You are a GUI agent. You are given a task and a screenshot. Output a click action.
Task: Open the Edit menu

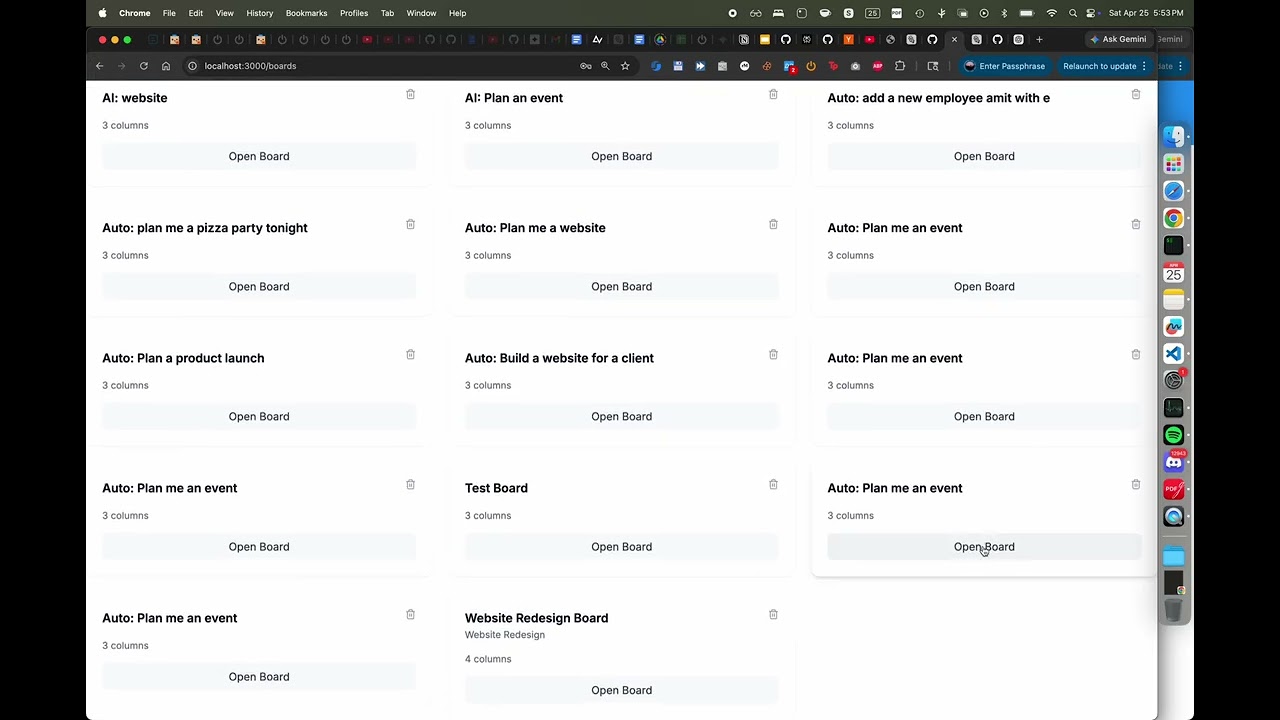[196, 13]
